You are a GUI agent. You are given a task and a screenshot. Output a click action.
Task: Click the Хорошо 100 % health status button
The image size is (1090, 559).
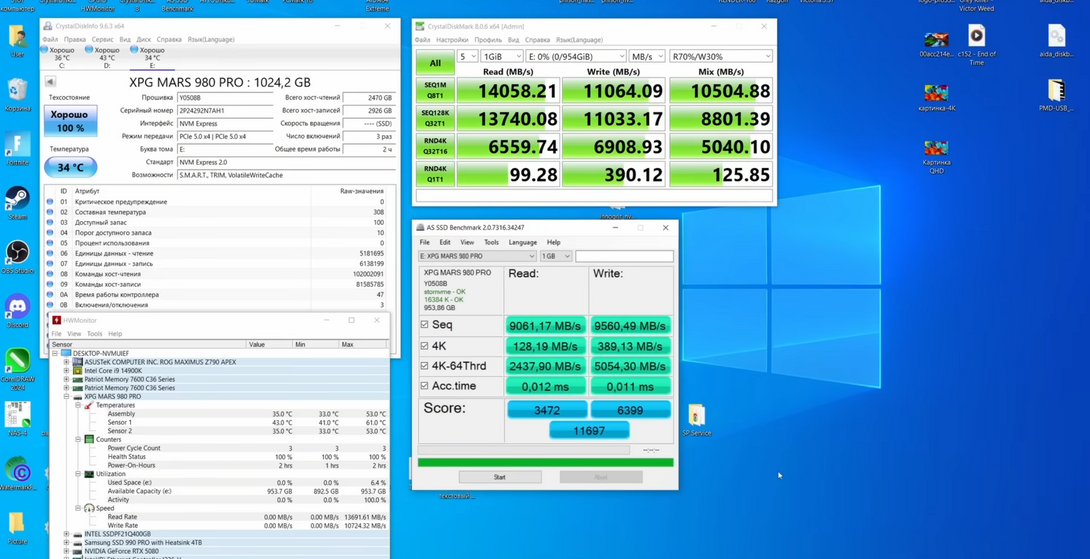click(70, 121)
